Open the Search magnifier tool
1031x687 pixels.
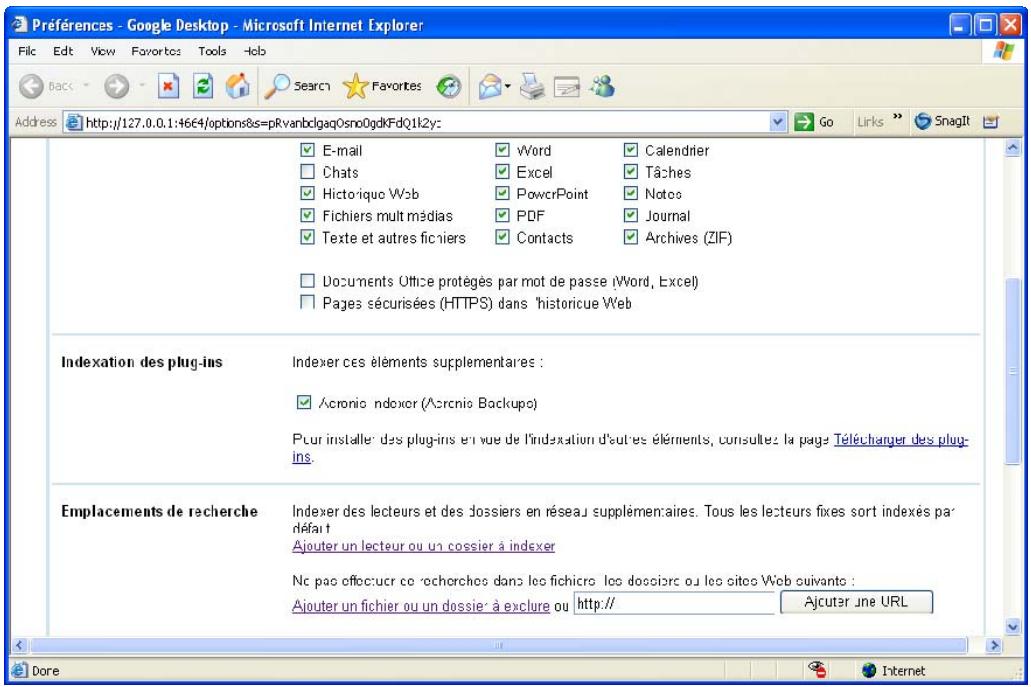297,86
